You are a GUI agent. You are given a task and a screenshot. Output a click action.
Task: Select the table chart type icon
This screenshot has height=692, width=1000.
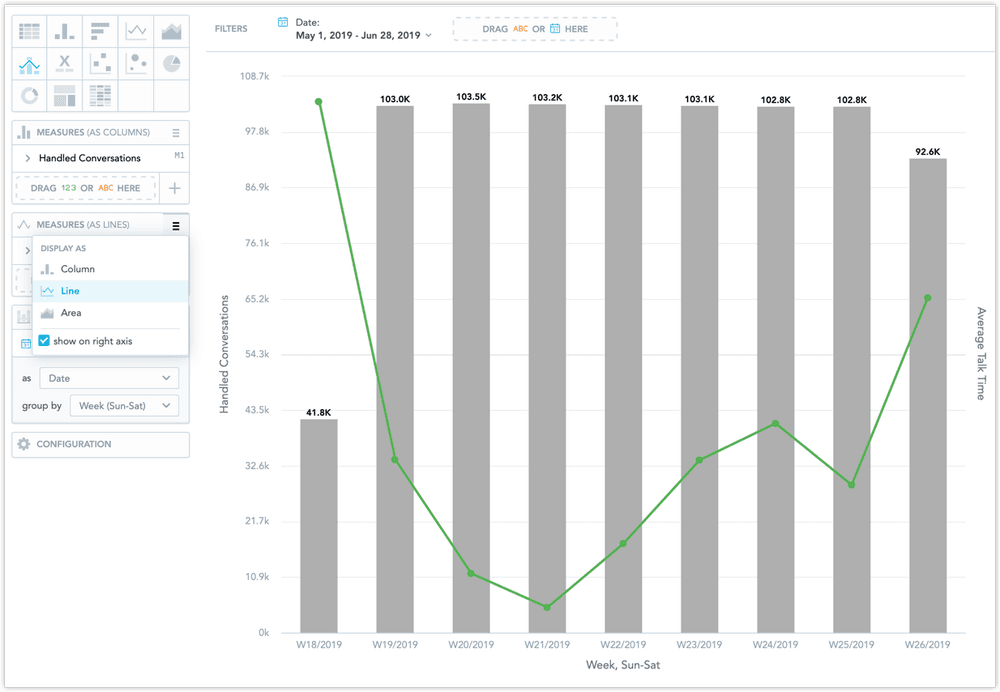click(29, 30)
